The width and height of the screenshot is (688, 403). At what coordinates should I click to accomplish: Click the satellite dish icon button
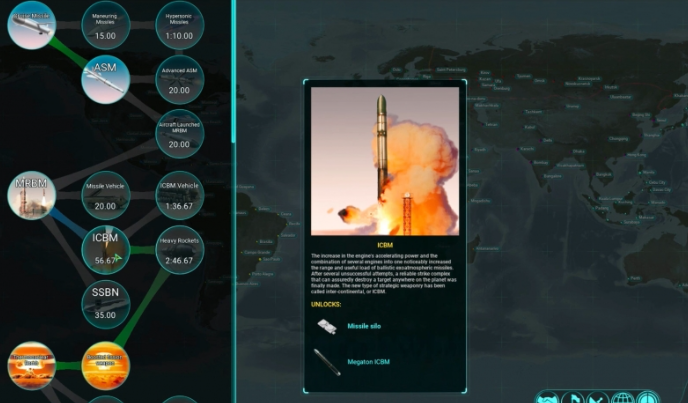coord(598,397)
